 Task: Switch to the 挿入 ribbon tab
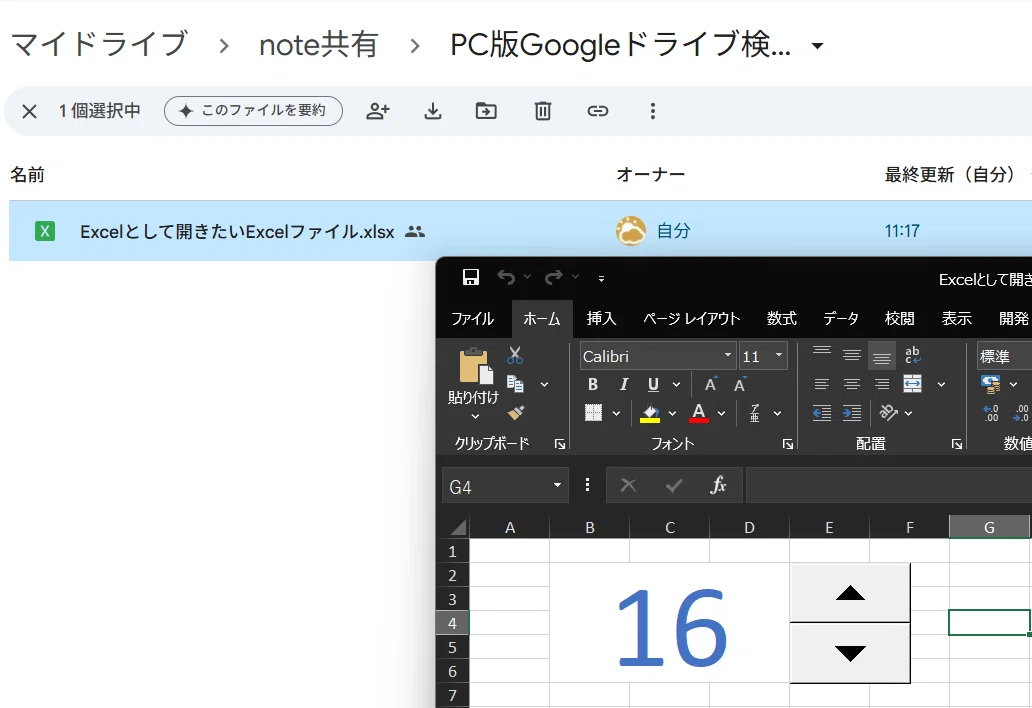[x=602, y=318]
